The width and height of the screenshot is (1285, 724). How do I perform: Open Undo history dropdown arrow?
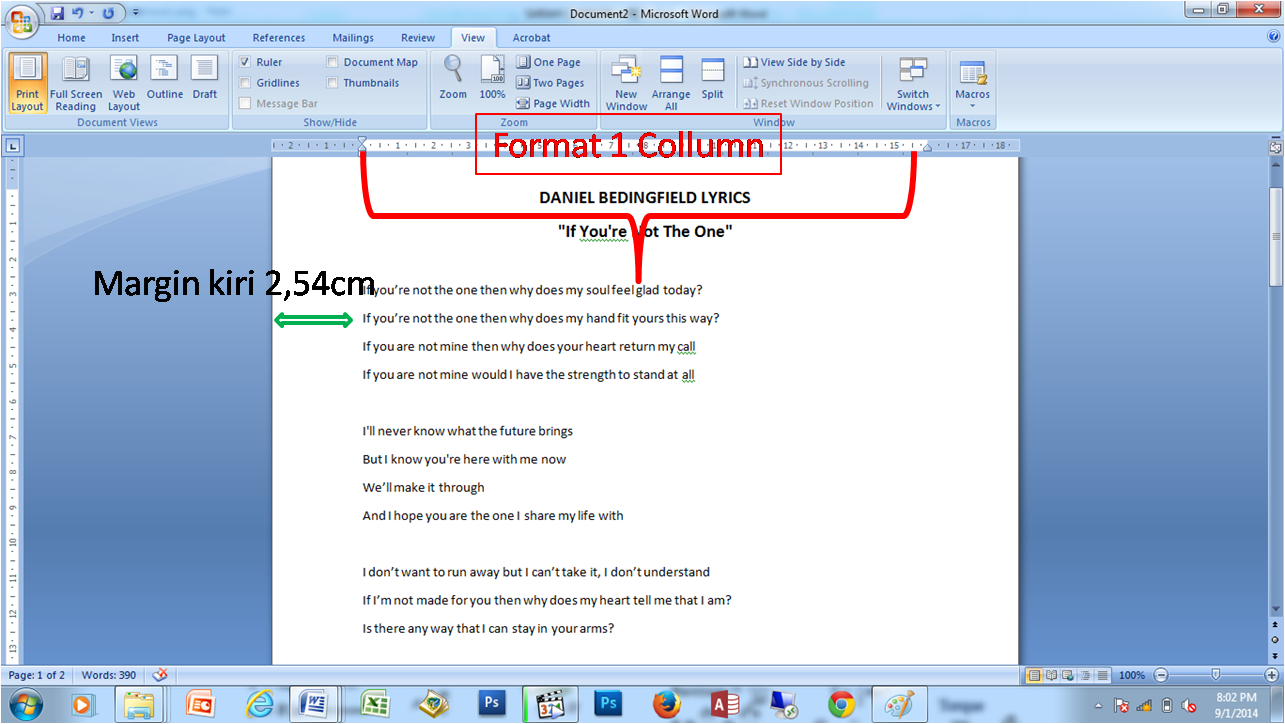pyautogui.click(x=90, y=14)
